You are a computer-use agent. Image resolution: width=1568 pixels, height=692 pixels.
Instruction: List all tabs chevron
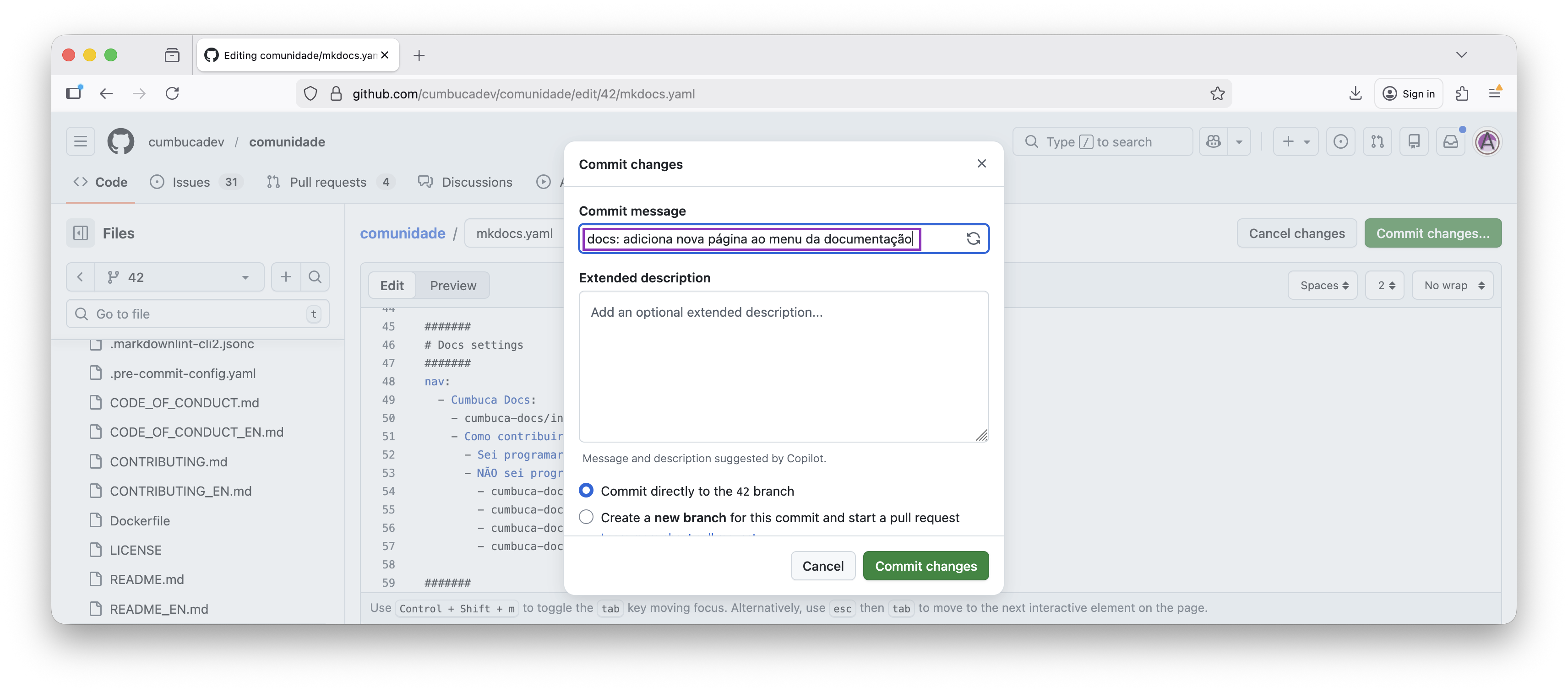[1461, 55]
